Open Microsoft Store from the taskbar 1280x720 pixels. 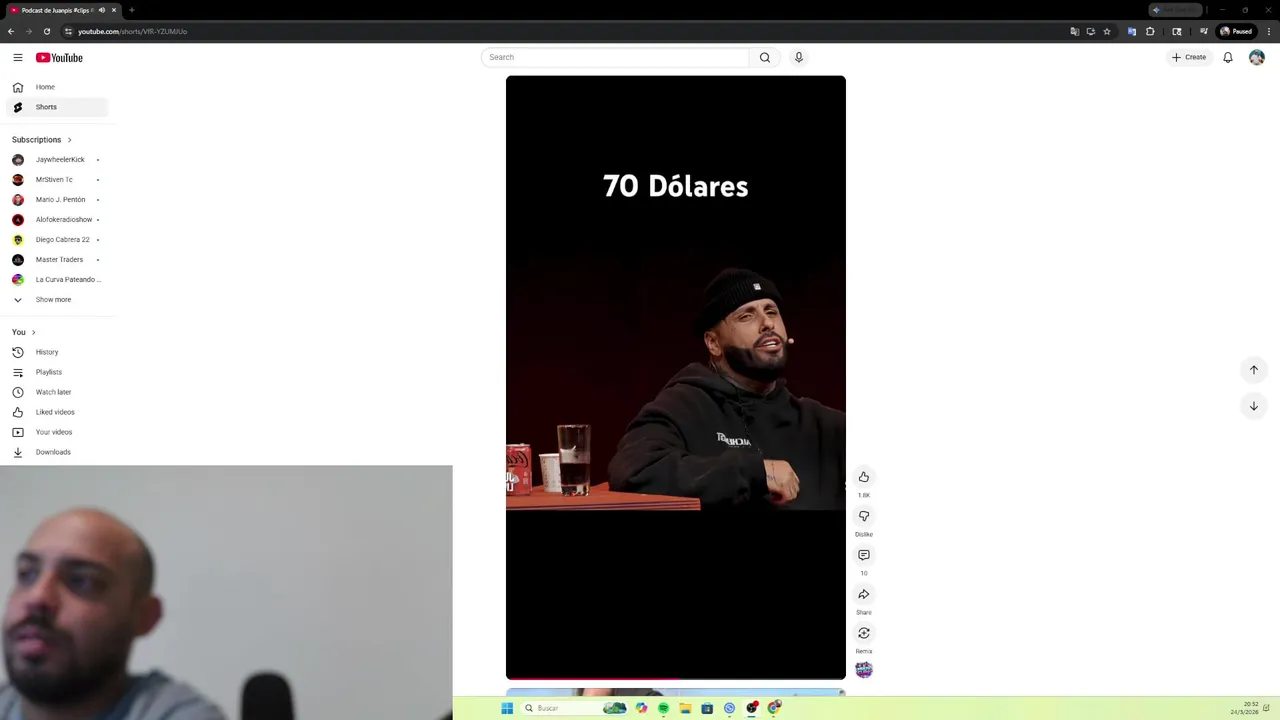click(x=707, y=708)
